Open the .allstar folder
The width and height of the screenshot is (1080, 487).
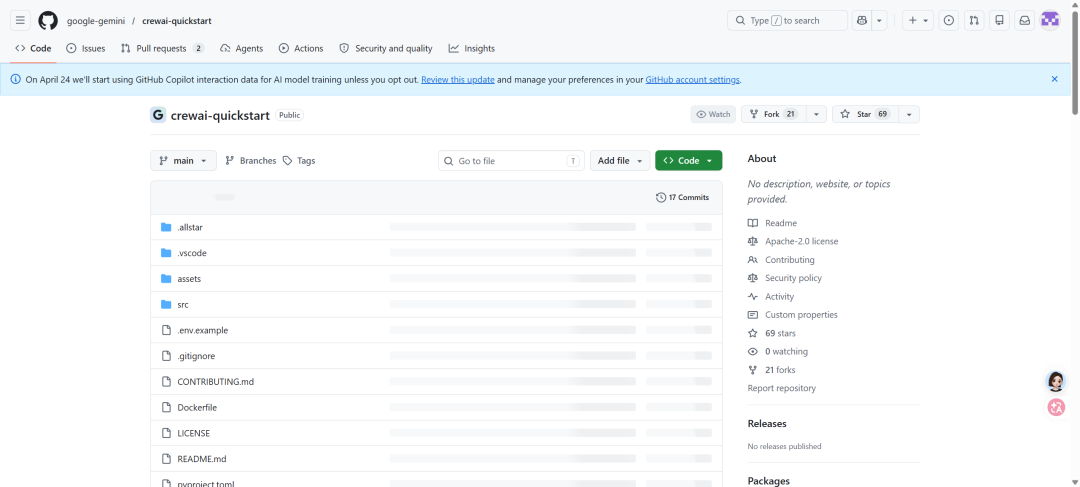tap(189, 227)
